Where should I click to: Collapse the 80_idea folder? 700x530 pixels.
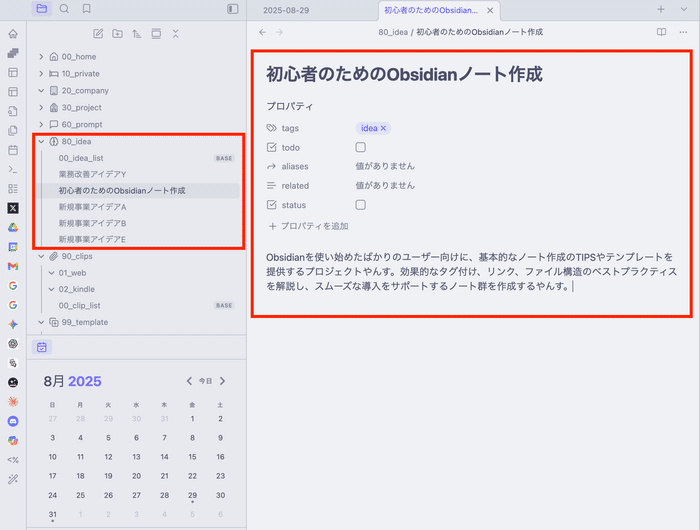[x=41, y=142]
